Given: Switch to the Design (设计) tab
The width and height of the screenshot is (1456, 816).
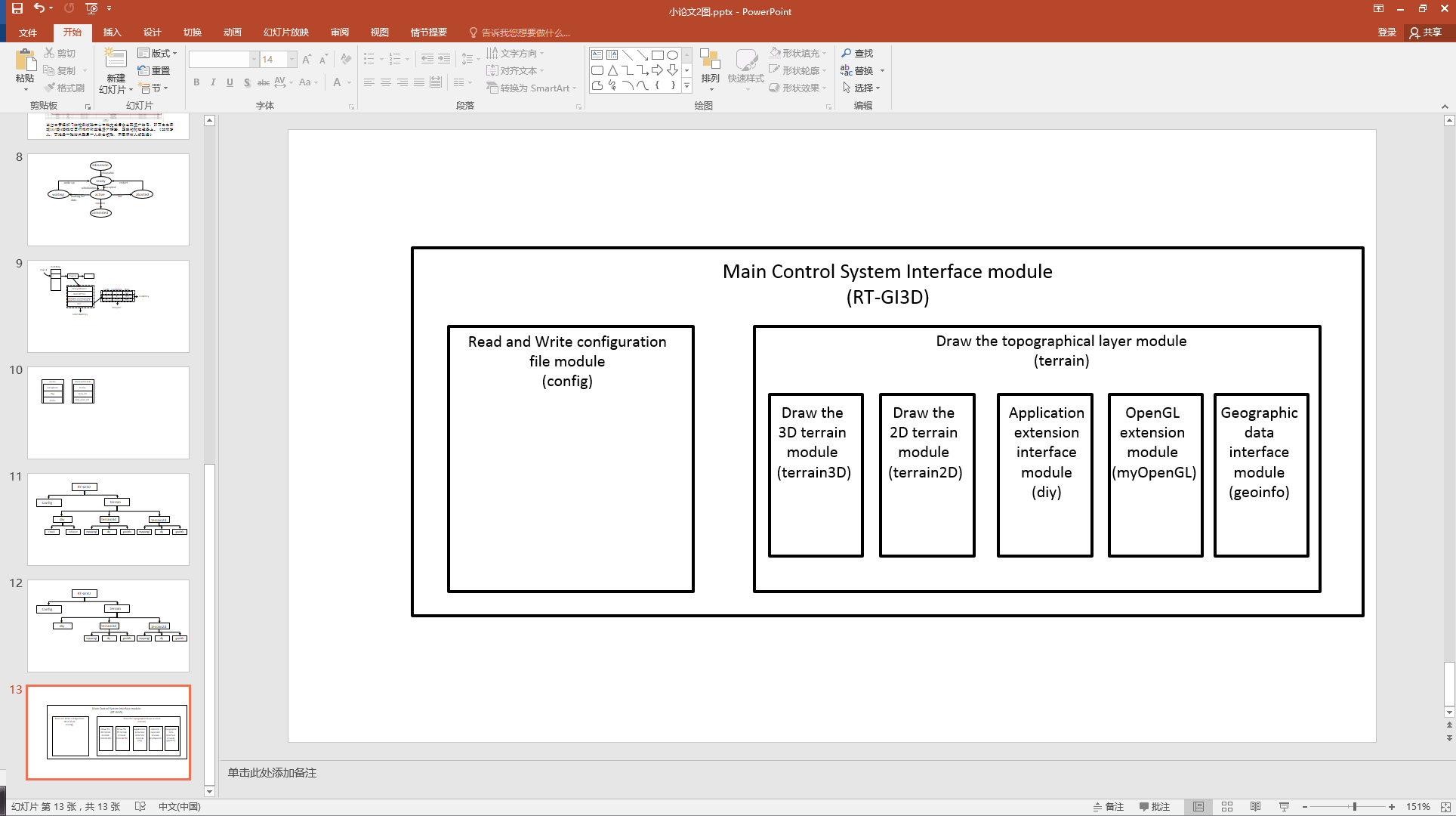Looking at the screenshot, I should 153,32.
